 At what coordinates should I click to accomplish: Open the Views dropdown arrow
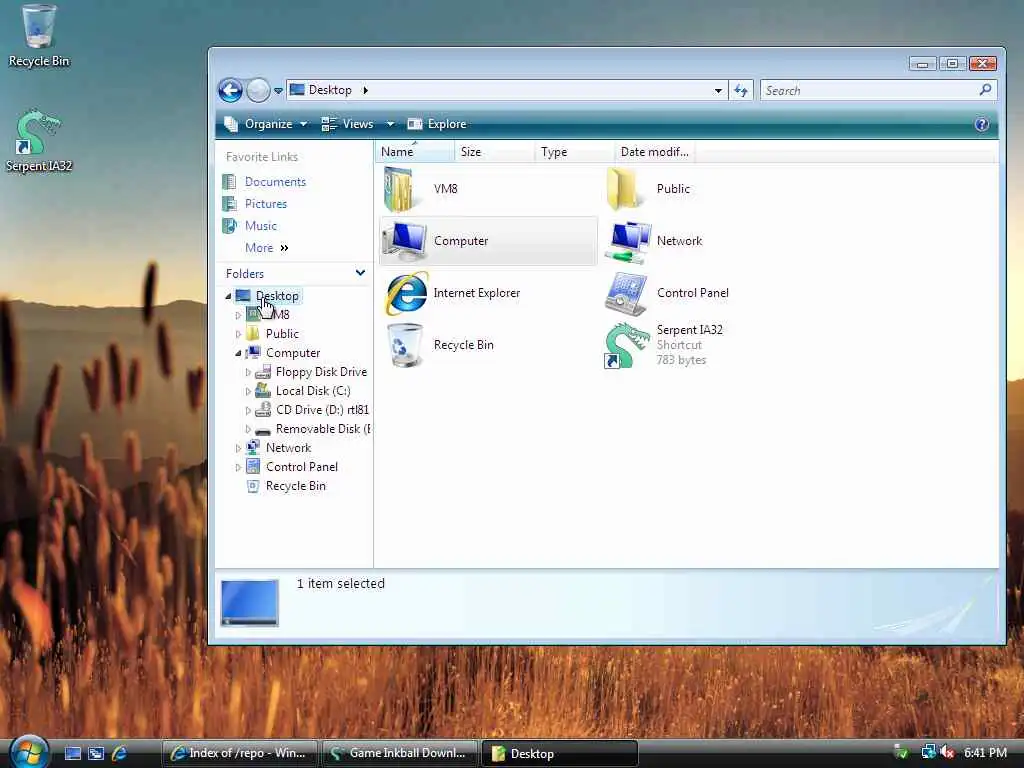(390, 124)
